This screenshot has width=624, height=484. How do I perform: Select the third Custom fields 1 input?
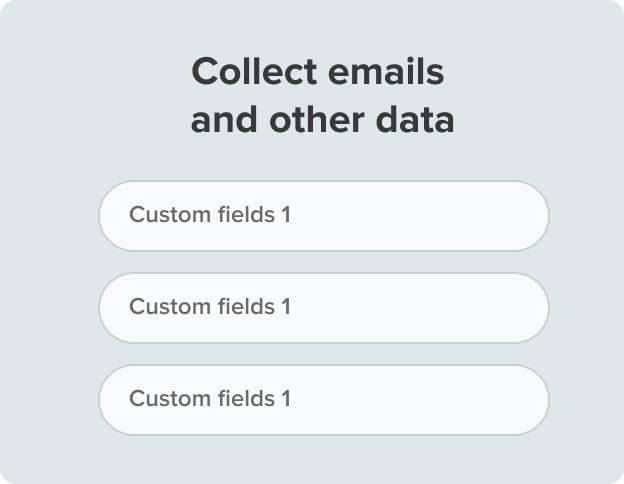click(x=323, y=399)
